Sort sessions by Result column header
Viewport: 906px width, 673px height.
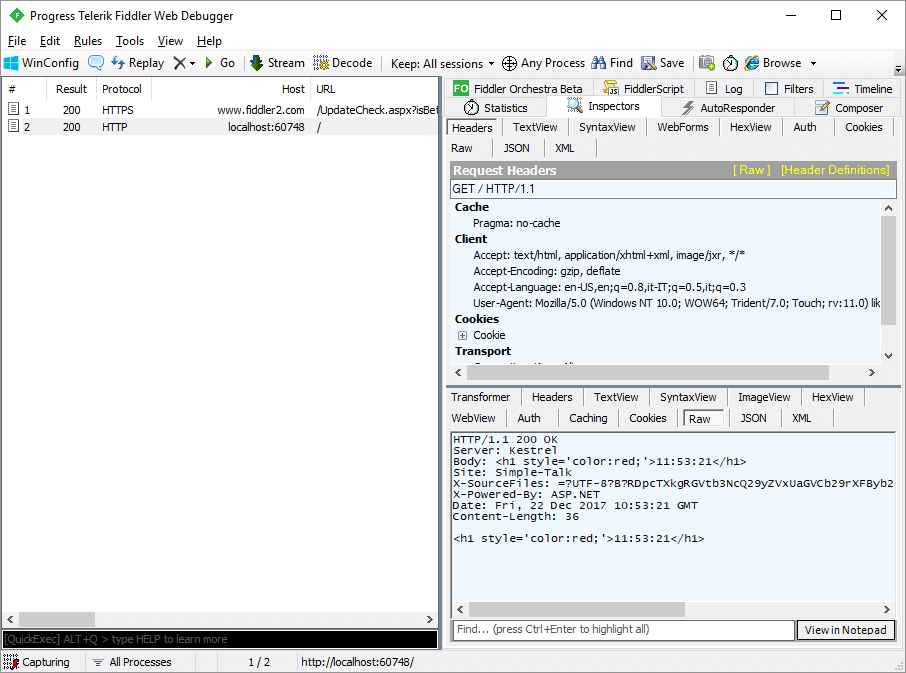72,89
